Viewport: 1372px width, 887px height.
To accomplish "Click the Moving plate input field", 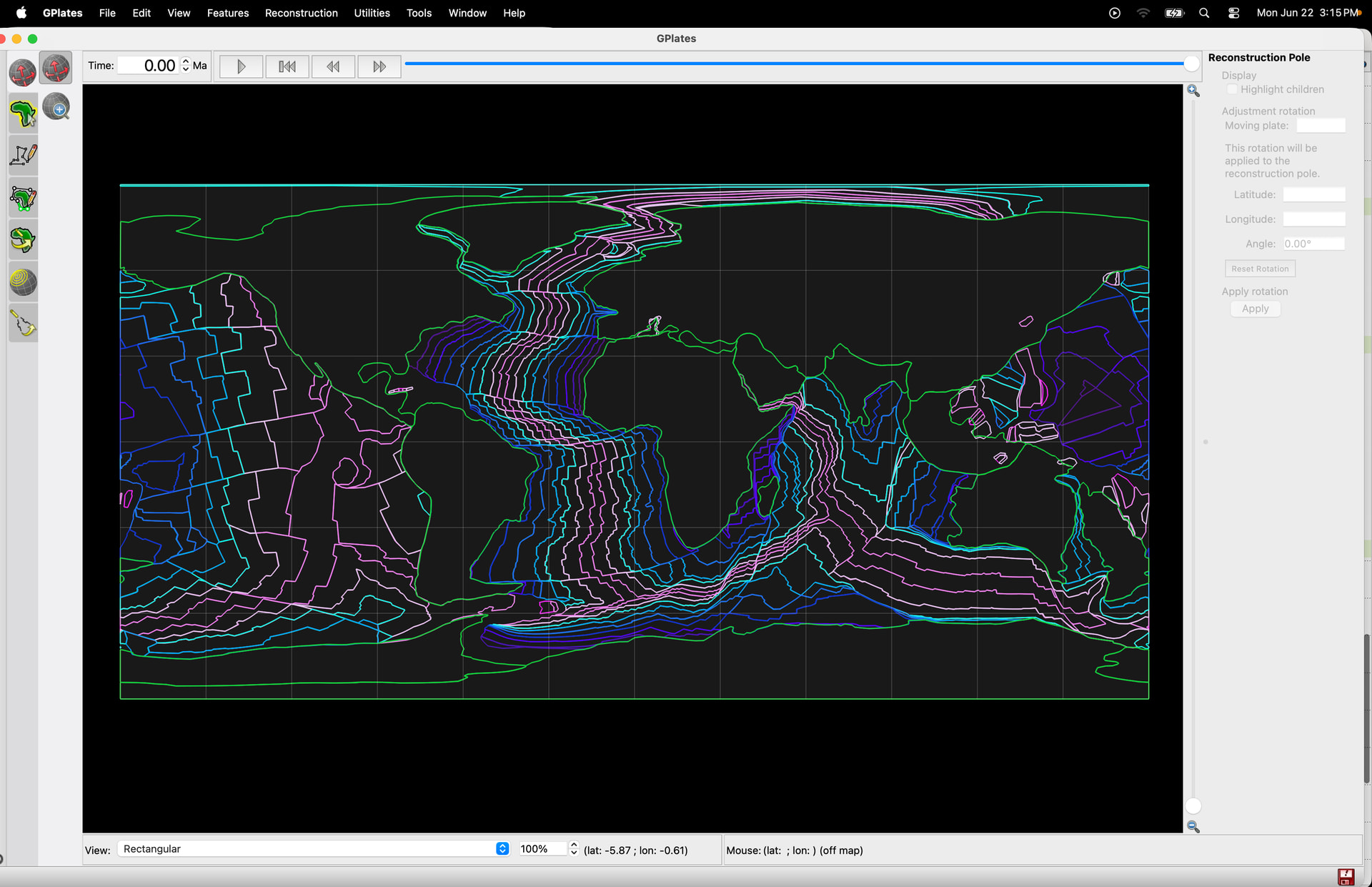I will [1321, 125].
